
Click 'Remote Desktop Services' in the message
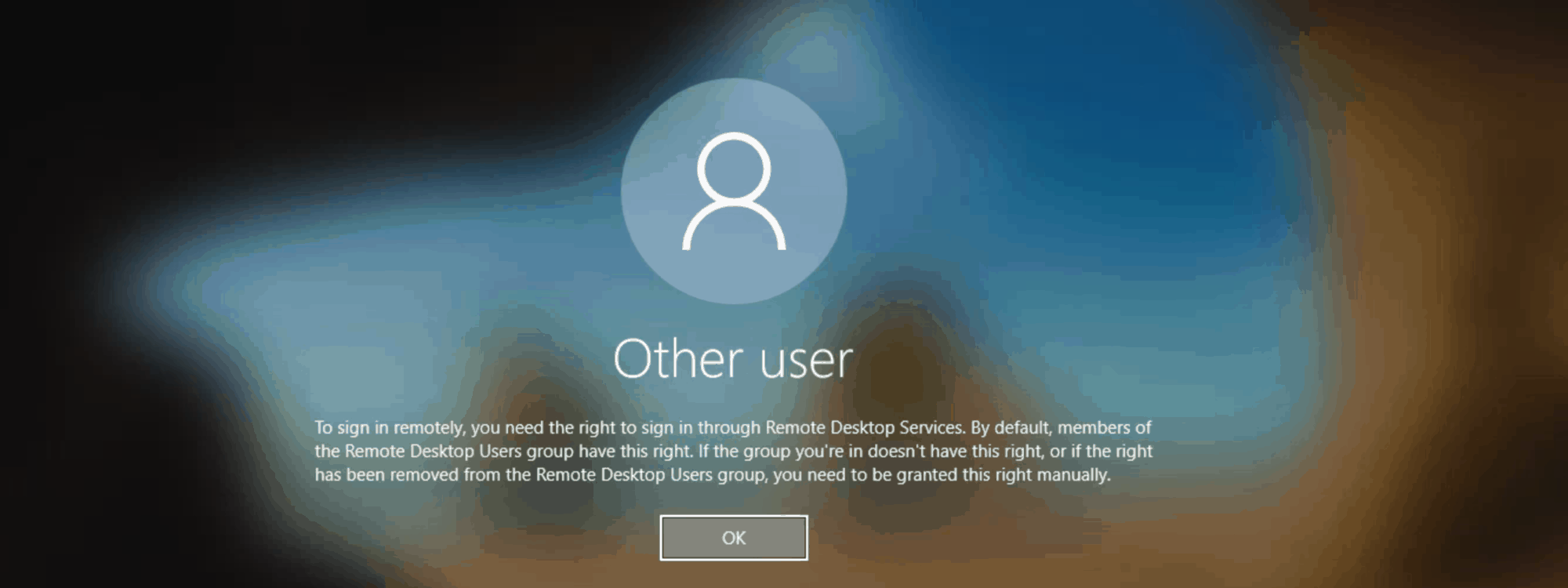(864, 428)
